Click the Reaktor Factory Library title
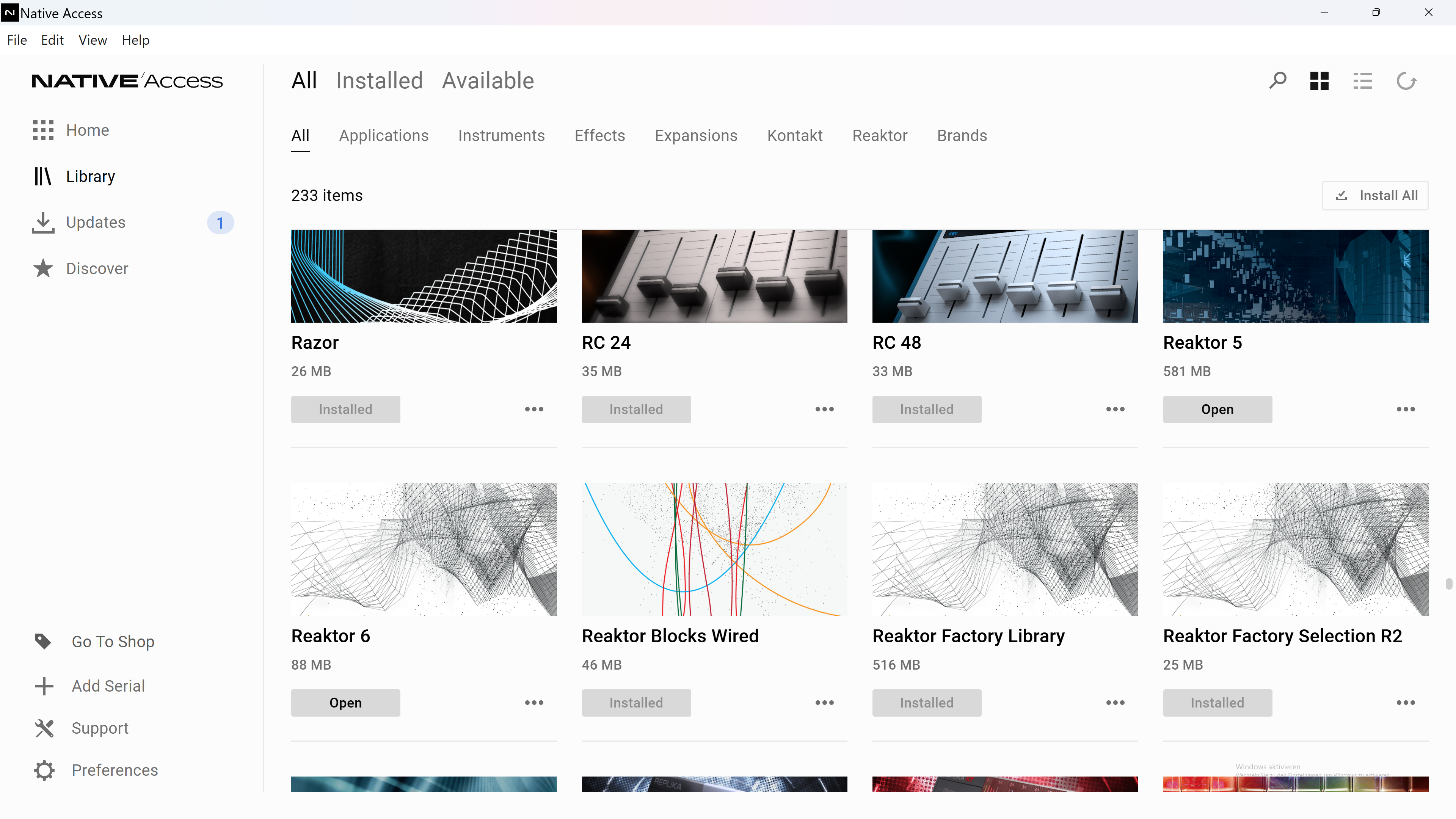 (x=968, y=636)
